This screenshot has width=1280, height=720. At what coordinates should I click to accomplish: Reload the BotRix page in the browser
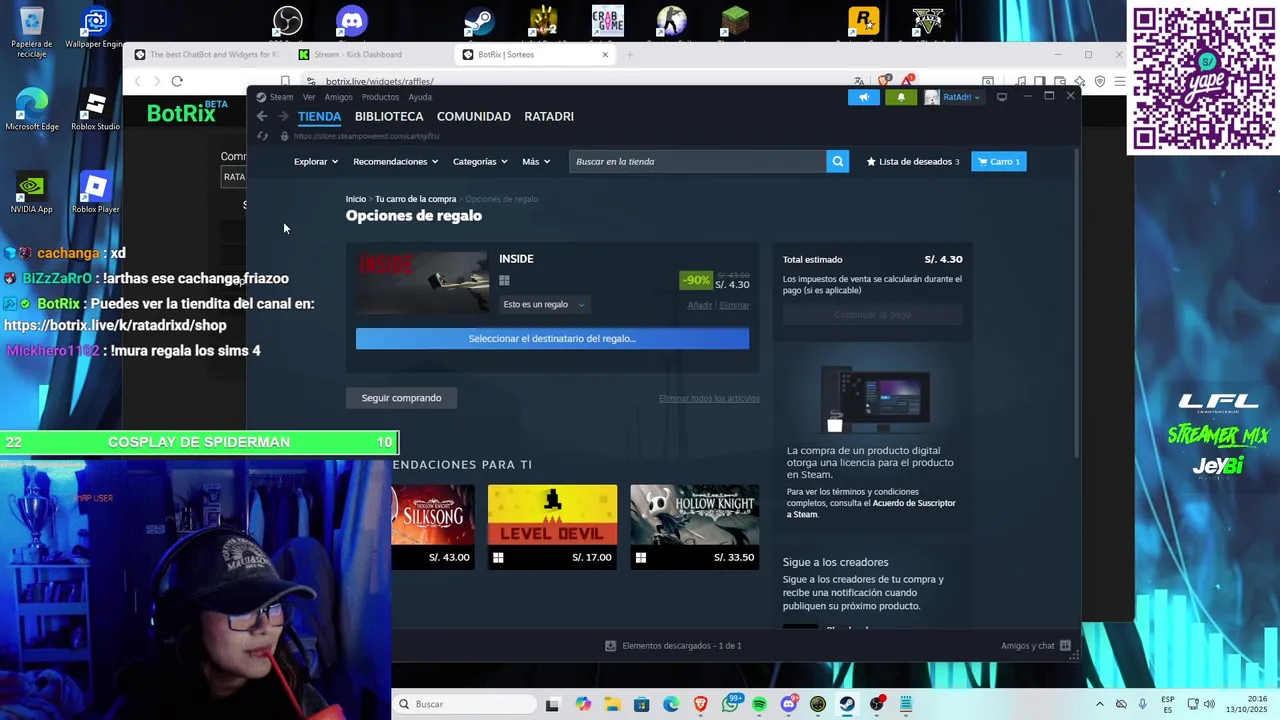[x=177, y=81]
